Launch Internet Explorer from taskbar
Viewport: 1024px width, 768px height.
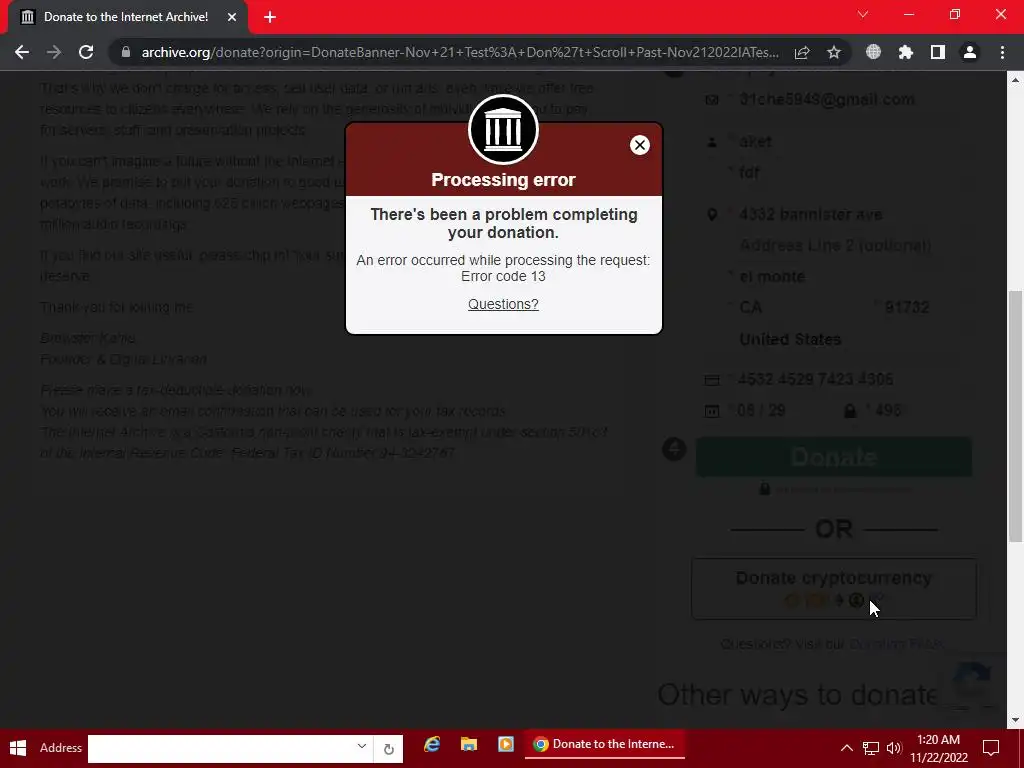click(x=432, y=744)
